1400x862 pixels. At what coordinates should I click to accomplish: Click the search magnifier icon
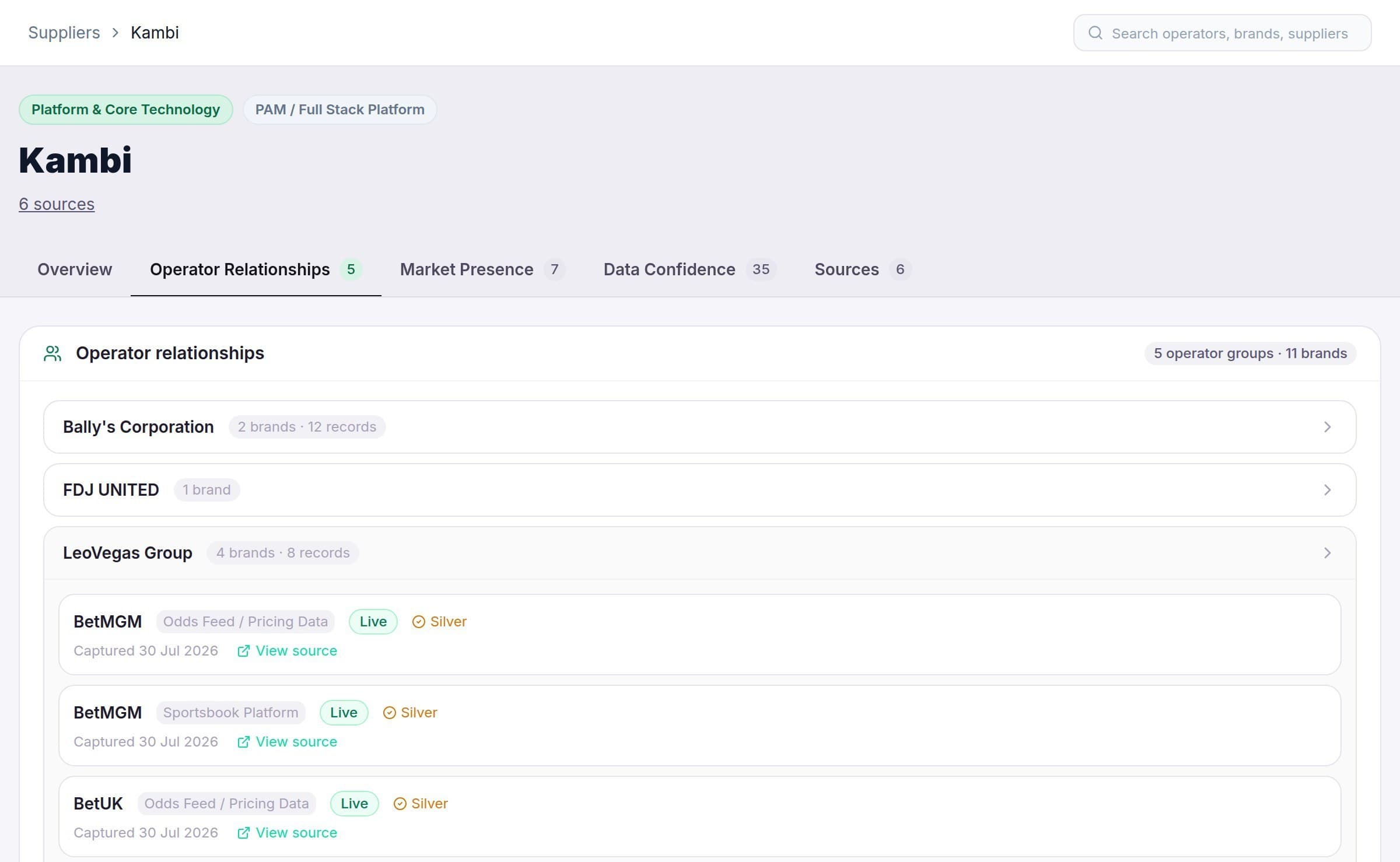1095,33
